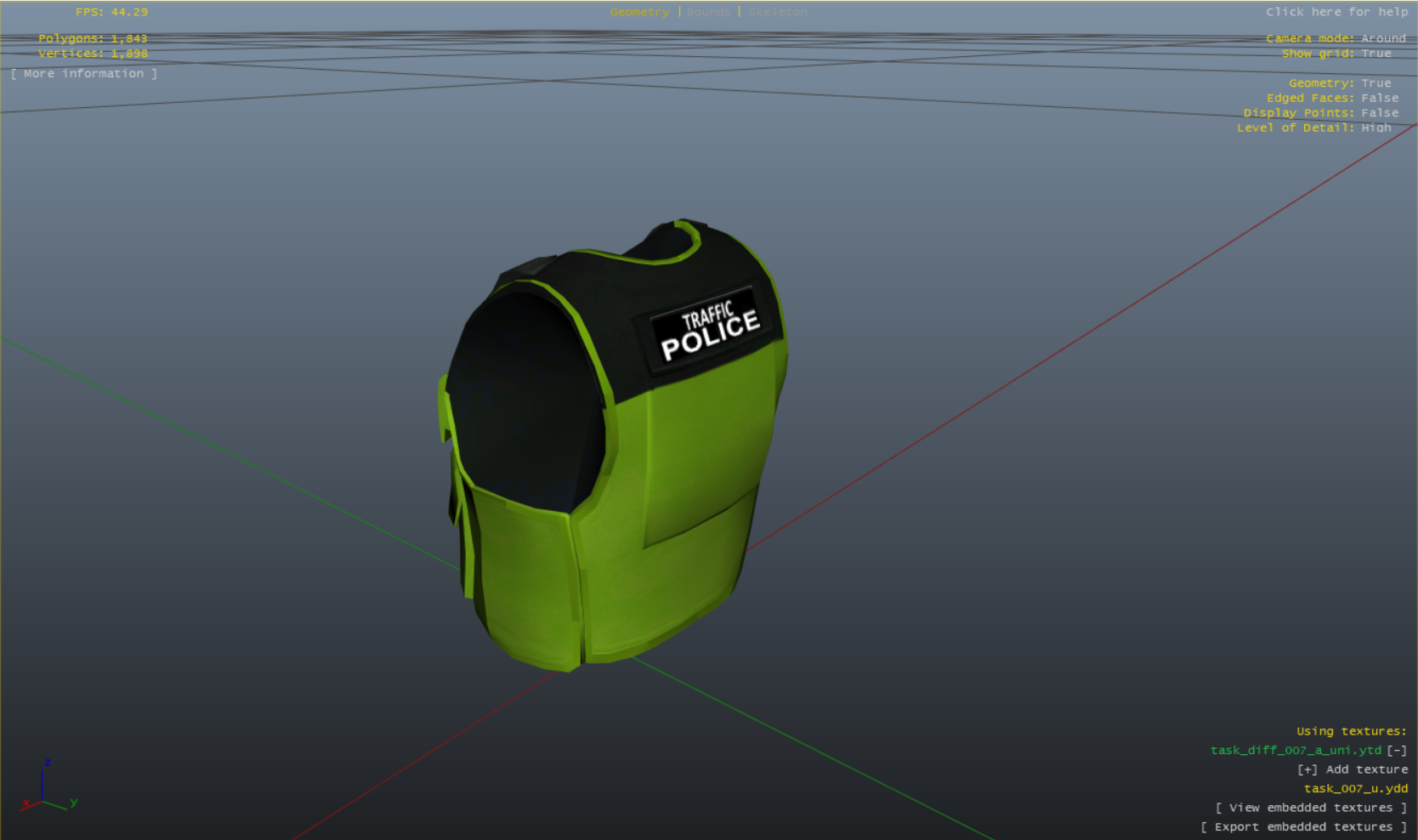Switch to the Geometry view tab
The width and height of the screenshot is (1418, 840).
(x=639, y=12)
